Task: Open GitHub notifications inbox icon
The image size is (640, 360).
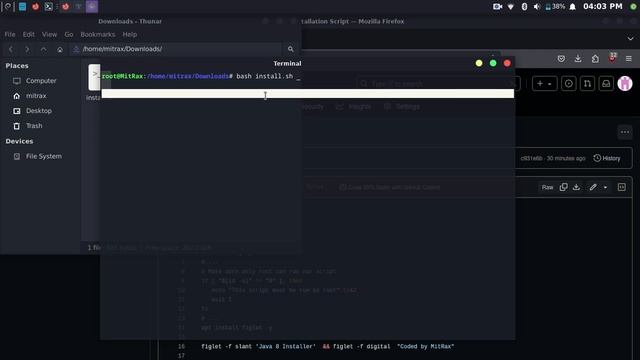Action: [x=606, y=84]
